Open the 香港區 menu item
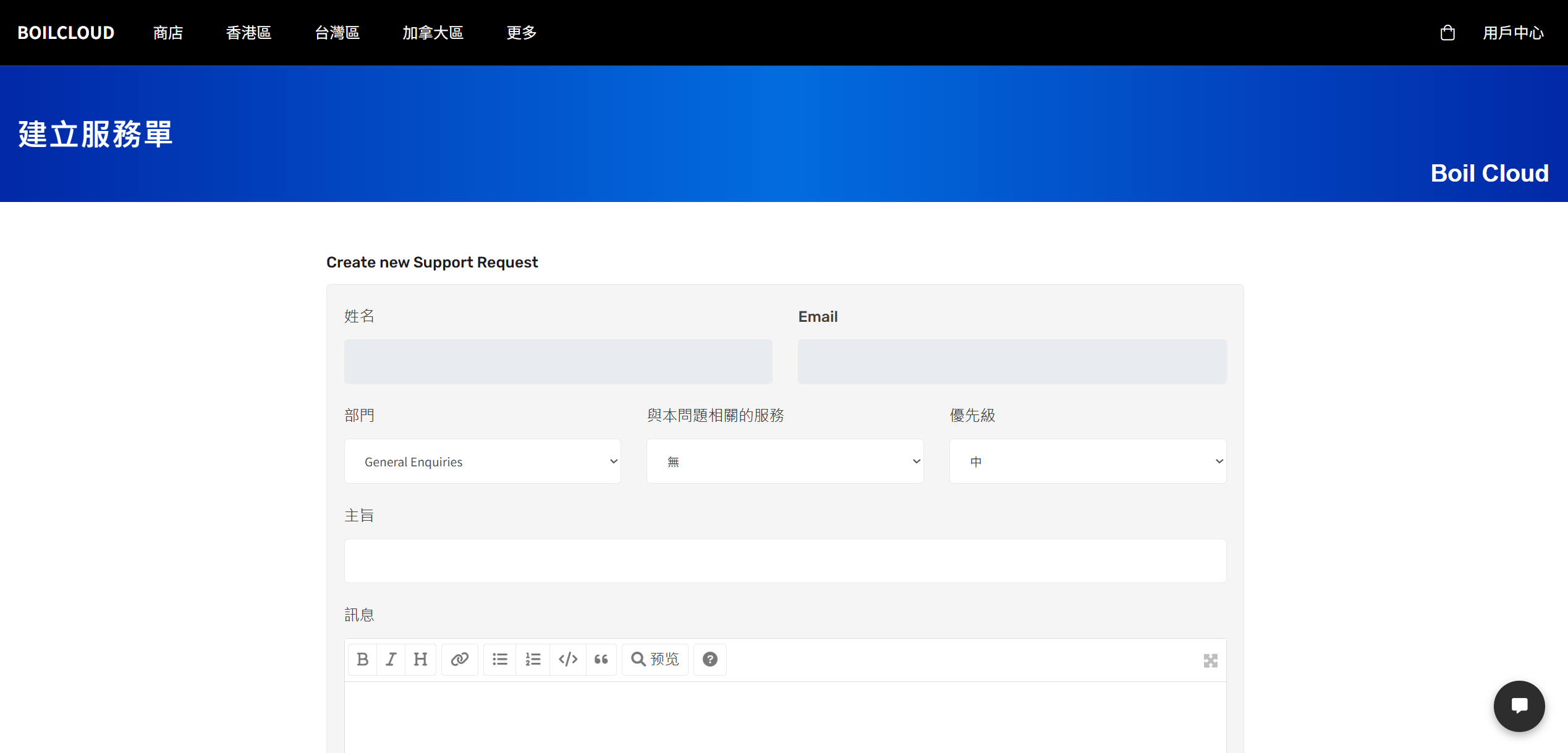Viewport: 1568px width, 753px height. (x=248, y=33)
